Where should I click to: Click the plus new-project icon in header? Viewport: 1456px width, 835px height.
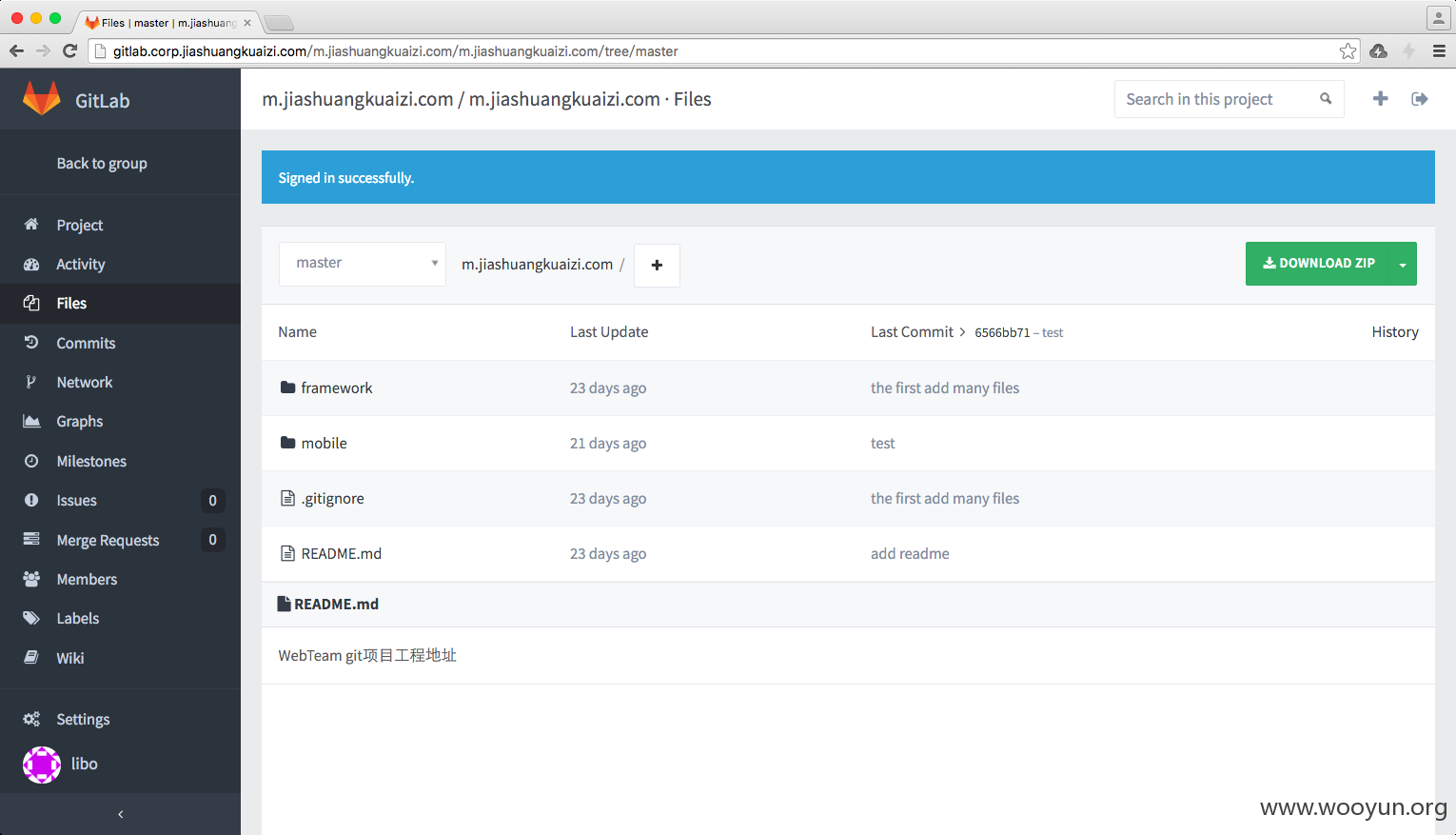pyautogui.click(x=1380, y=98)
